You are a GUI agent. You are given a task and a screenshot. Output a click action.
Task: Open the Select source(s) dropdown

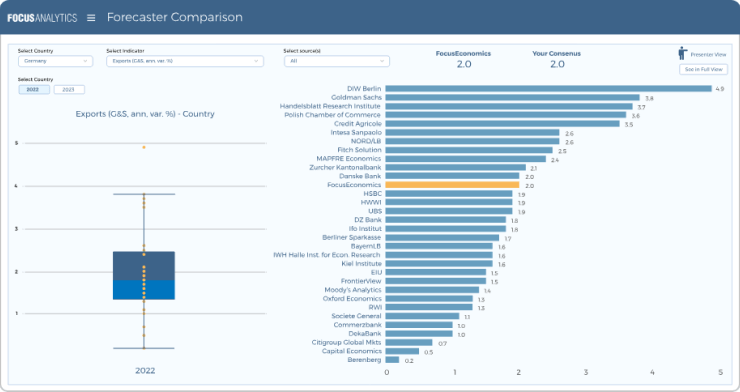(336, 61)
